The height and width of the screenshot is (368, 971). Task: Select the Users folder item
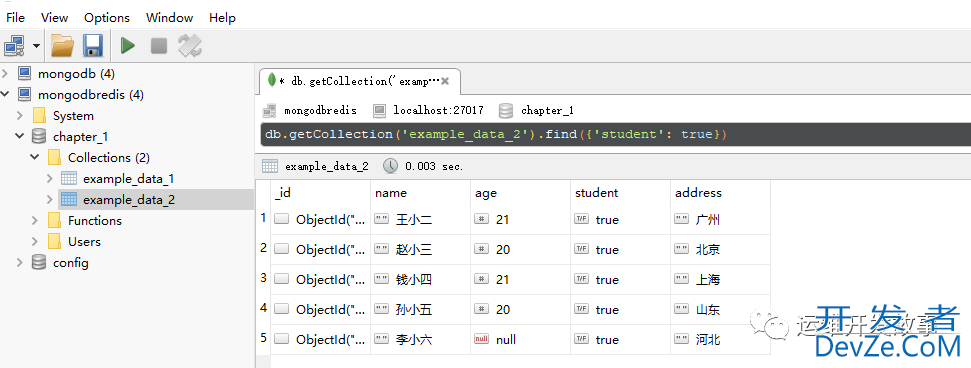[x=84, y=242]
